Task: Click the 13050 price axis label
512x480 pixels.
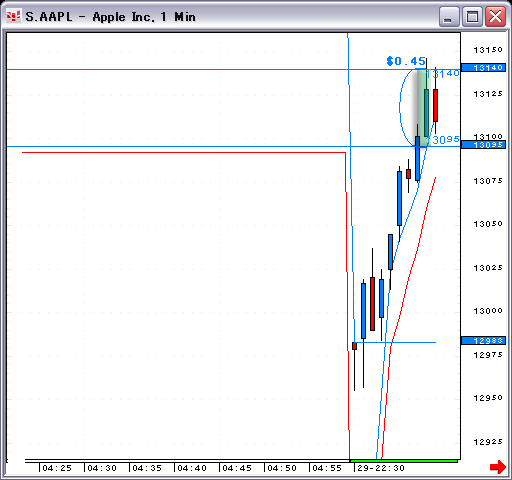Action: [x=488, y=224]
